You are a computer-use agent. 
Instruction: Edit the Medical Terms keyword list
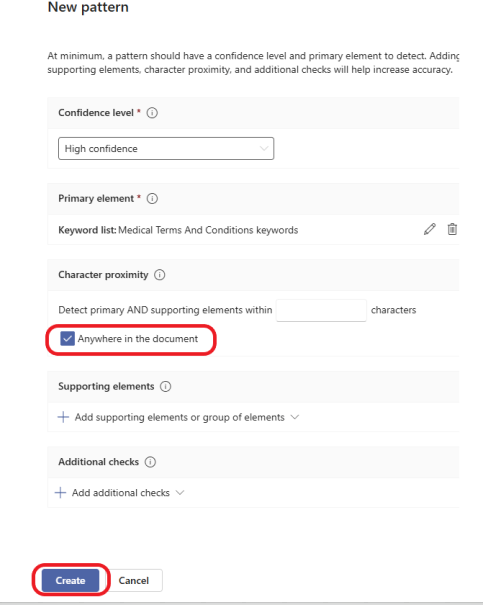429,229
